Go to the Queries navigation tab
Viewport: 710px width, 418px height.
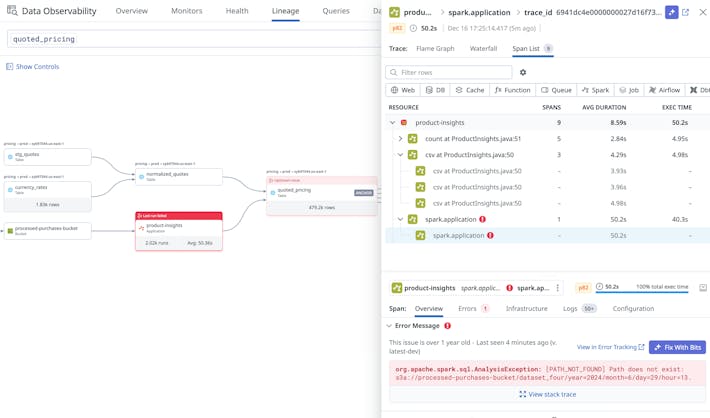pyautogui.click(x=336, y=11)
